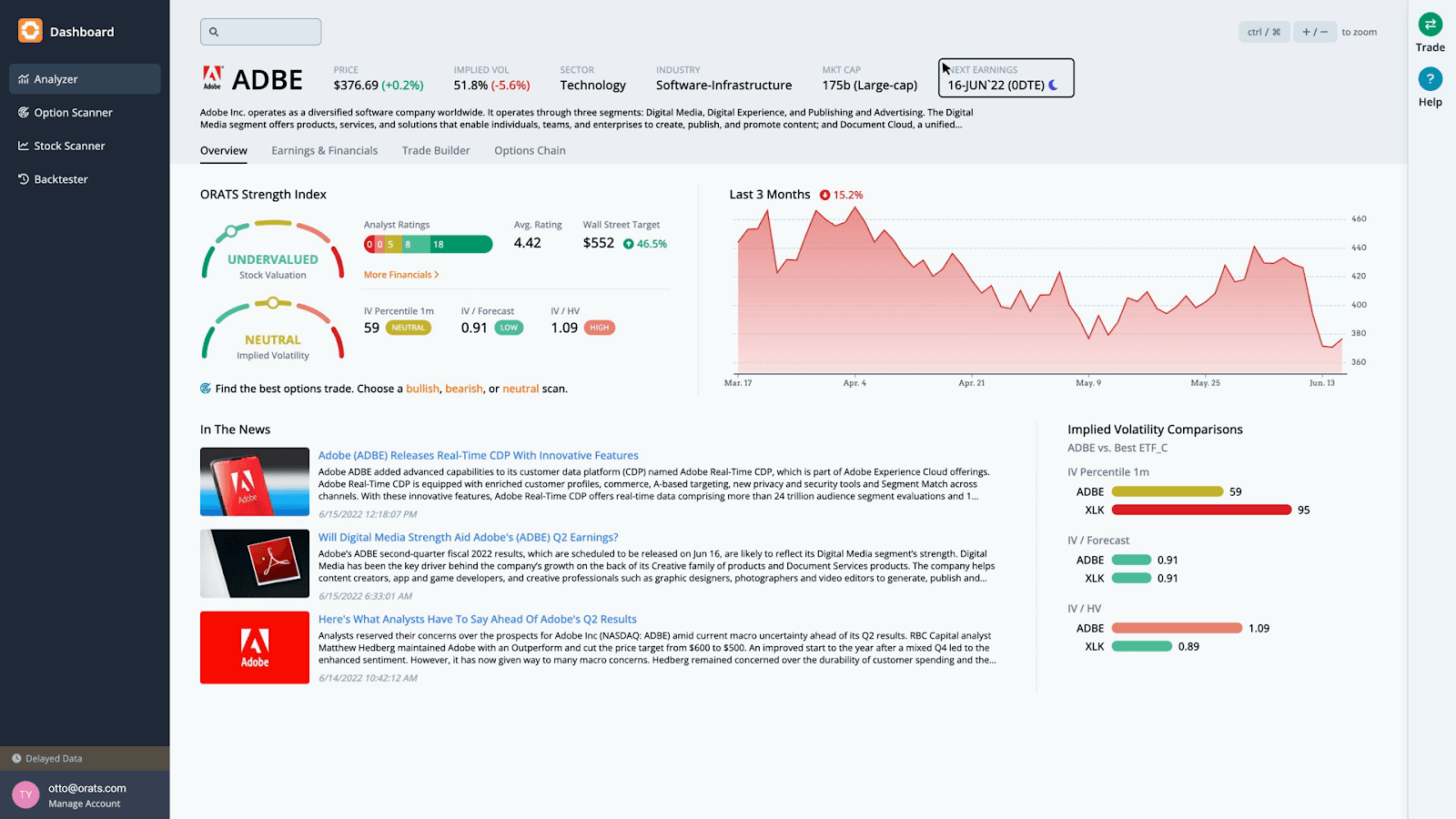Screen dimensions: 1456x819
Task: Open the Stock Scanner sidebar item
Action: (x=85, y=146)
